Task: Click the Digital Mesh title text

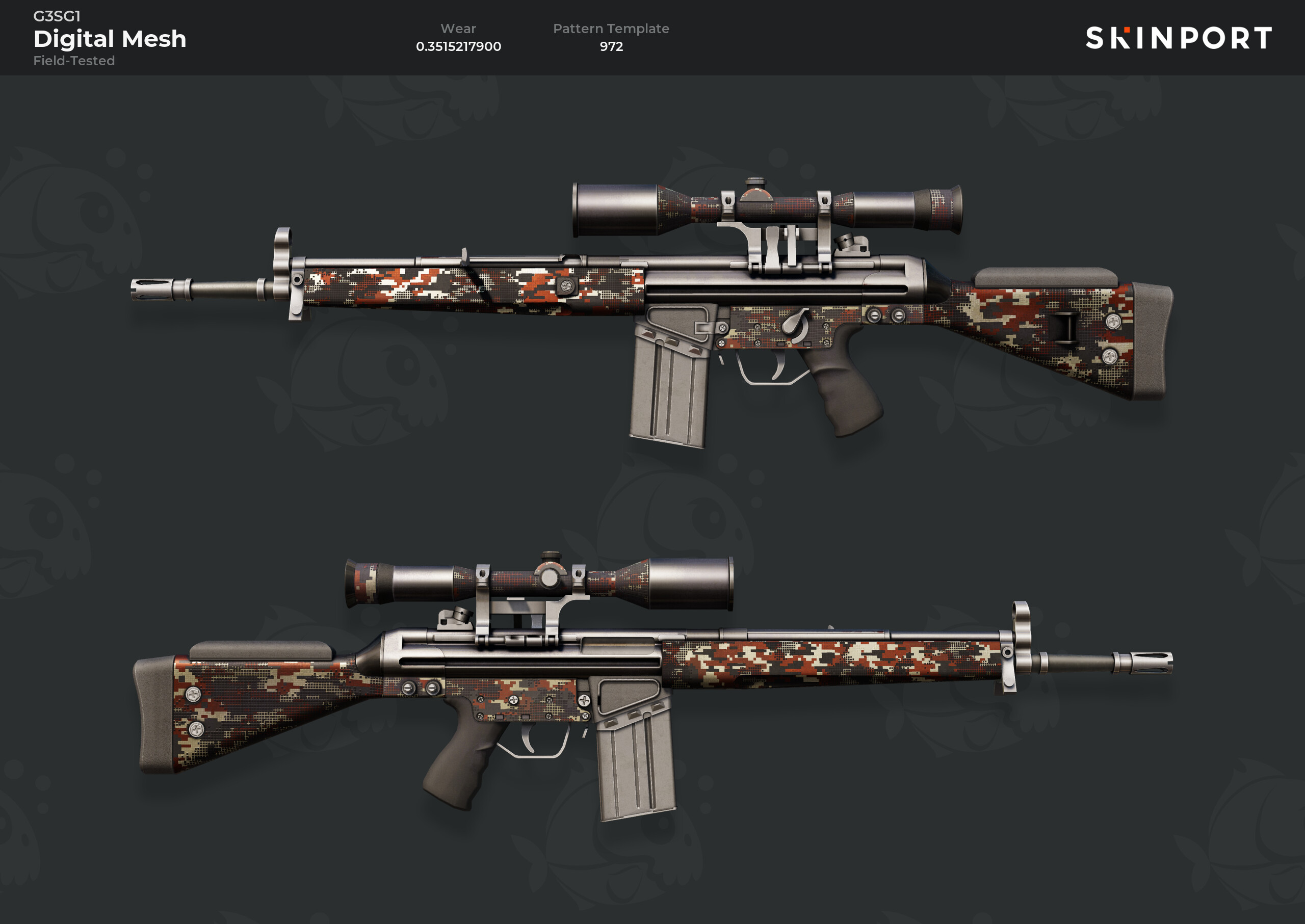Action: (x=110, y=39)
